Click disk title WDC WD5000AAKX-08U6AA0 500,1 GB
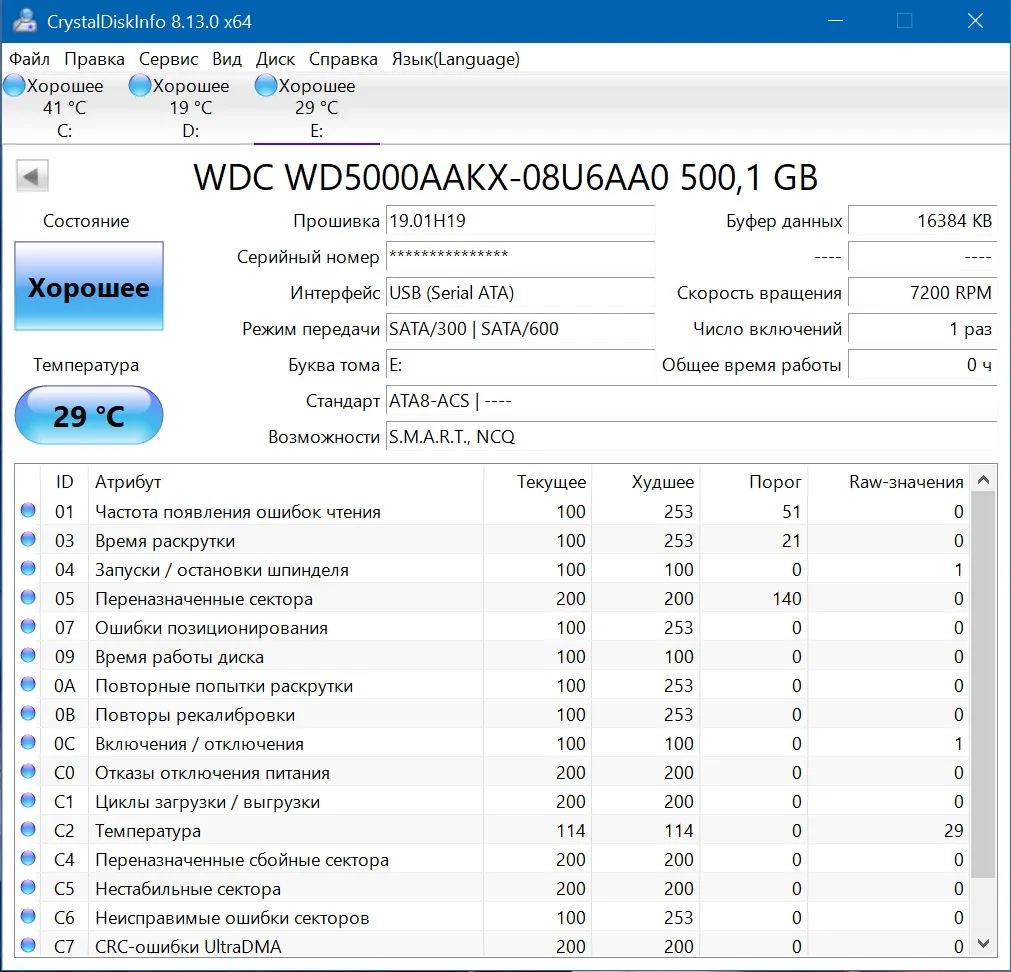The height and width of the screenshot is (972, 1011). 506,177
